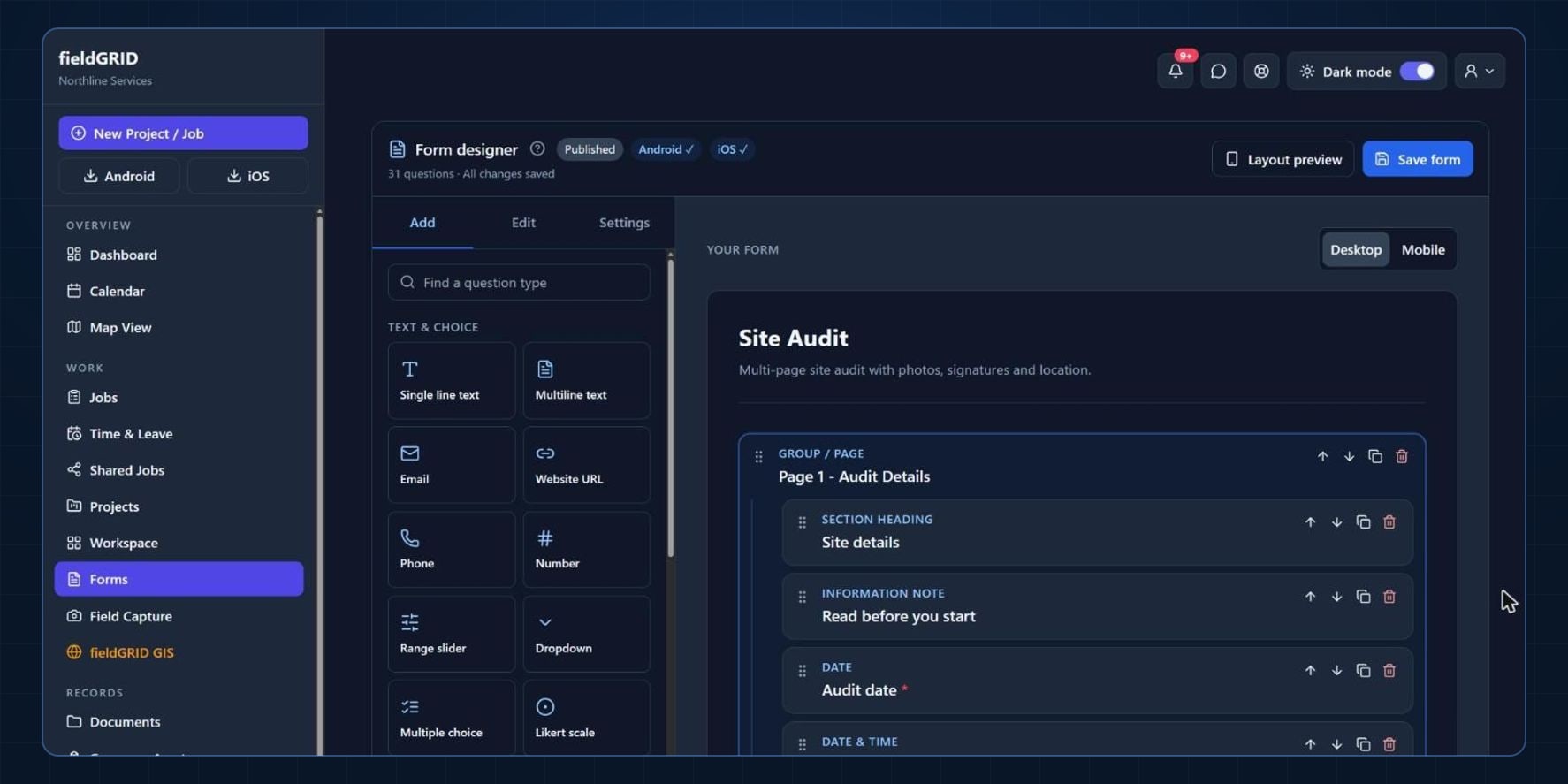This screenshot has height=784, width=1568.
Task: Add an Email question
Action: (451, 465)
